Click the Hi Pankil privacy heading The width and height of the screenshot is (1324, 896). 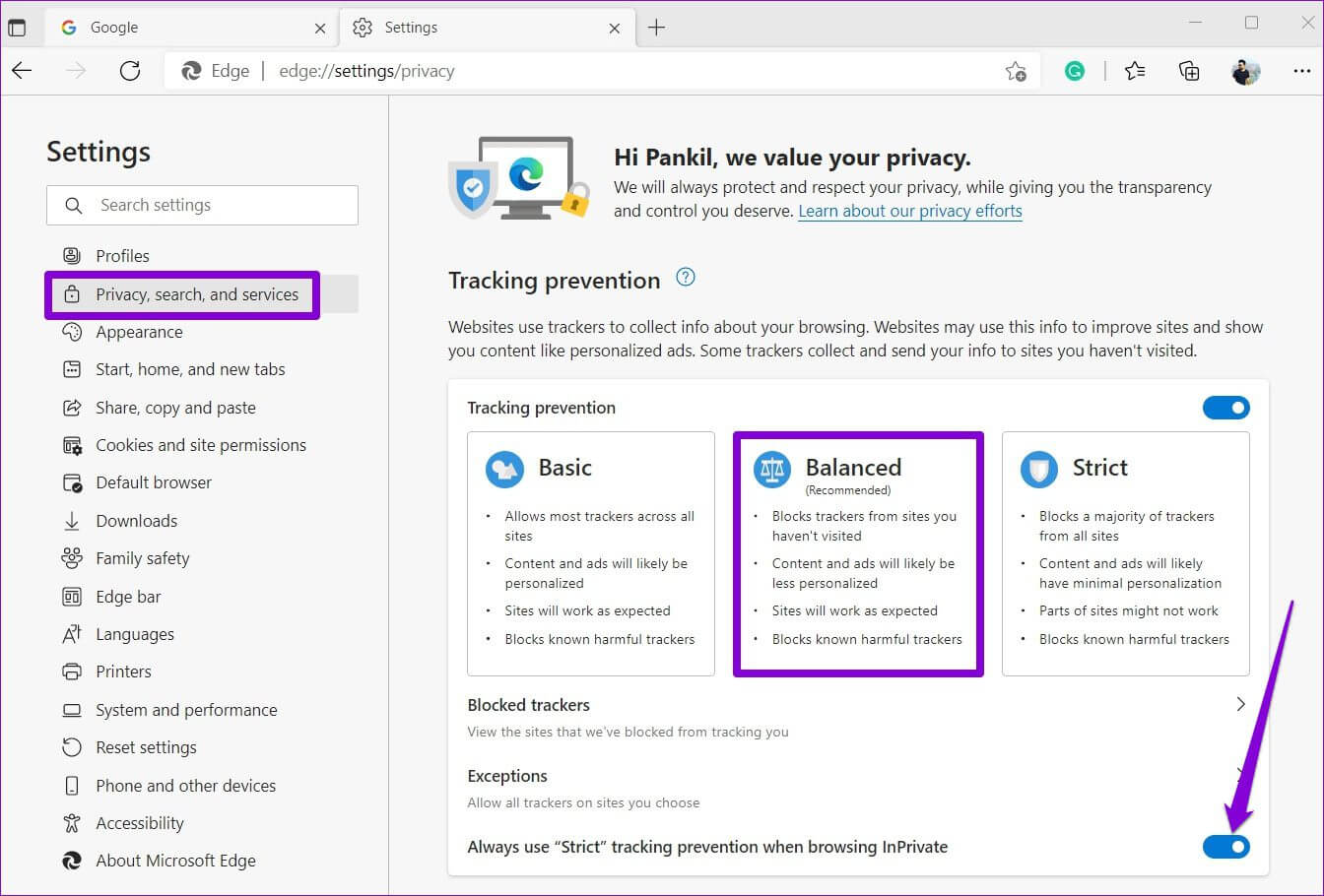pos(792,158)
